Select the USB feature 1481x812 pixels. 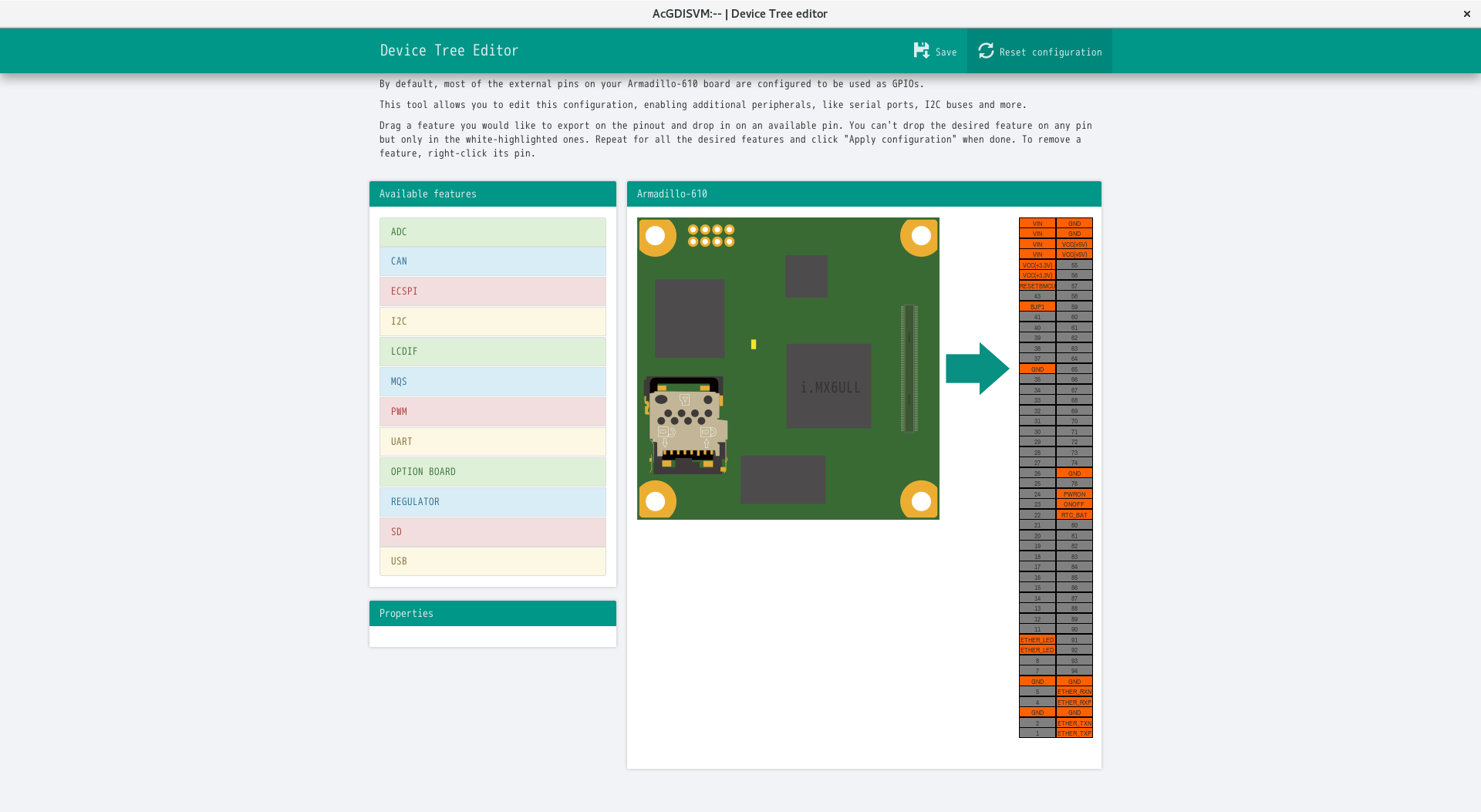click(492, 561)
